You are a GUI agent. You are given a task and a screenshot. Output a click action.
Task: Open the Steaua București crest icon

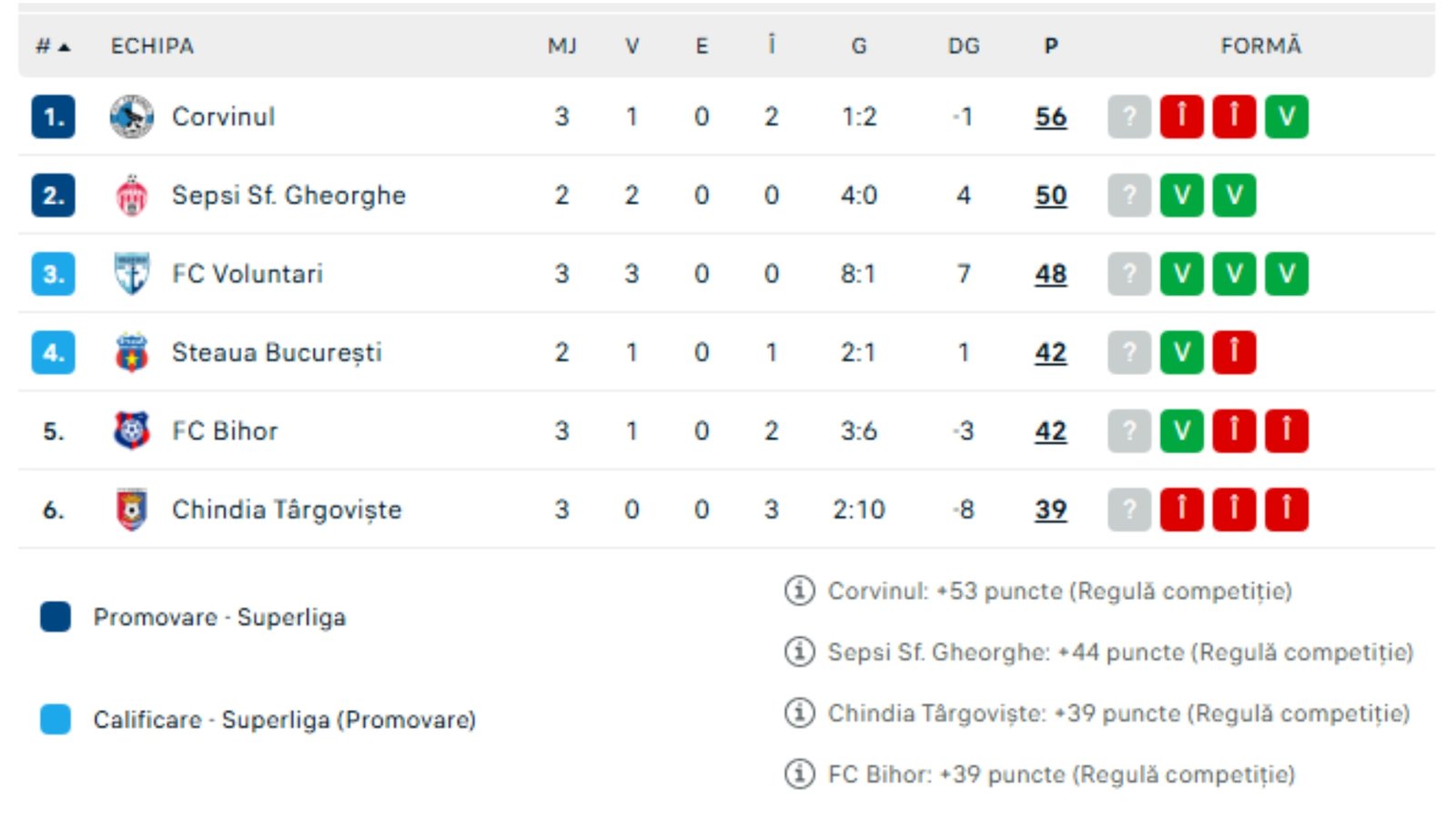tap(134, 352)
